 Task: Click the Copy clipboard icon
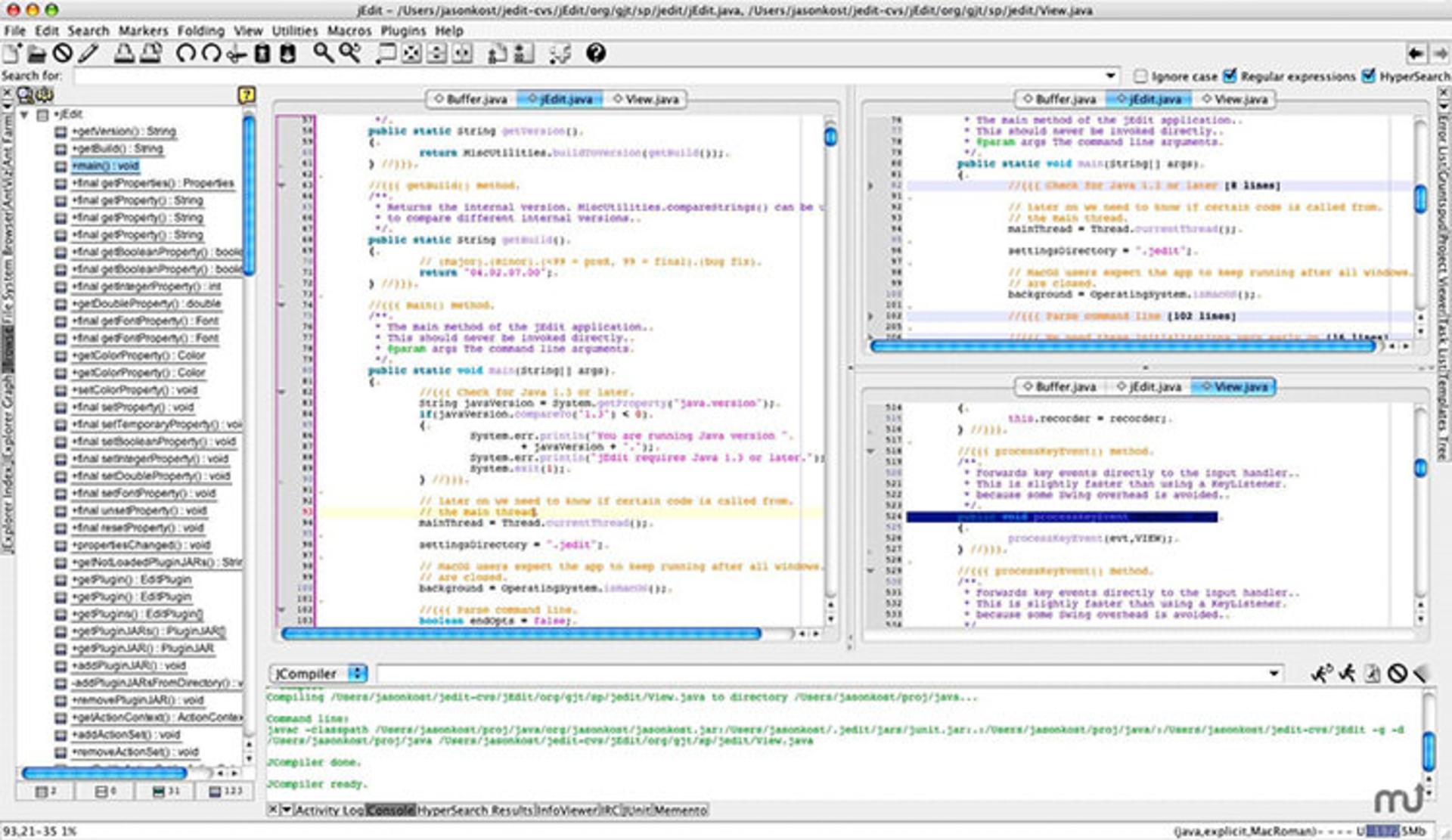coord(262,54)
